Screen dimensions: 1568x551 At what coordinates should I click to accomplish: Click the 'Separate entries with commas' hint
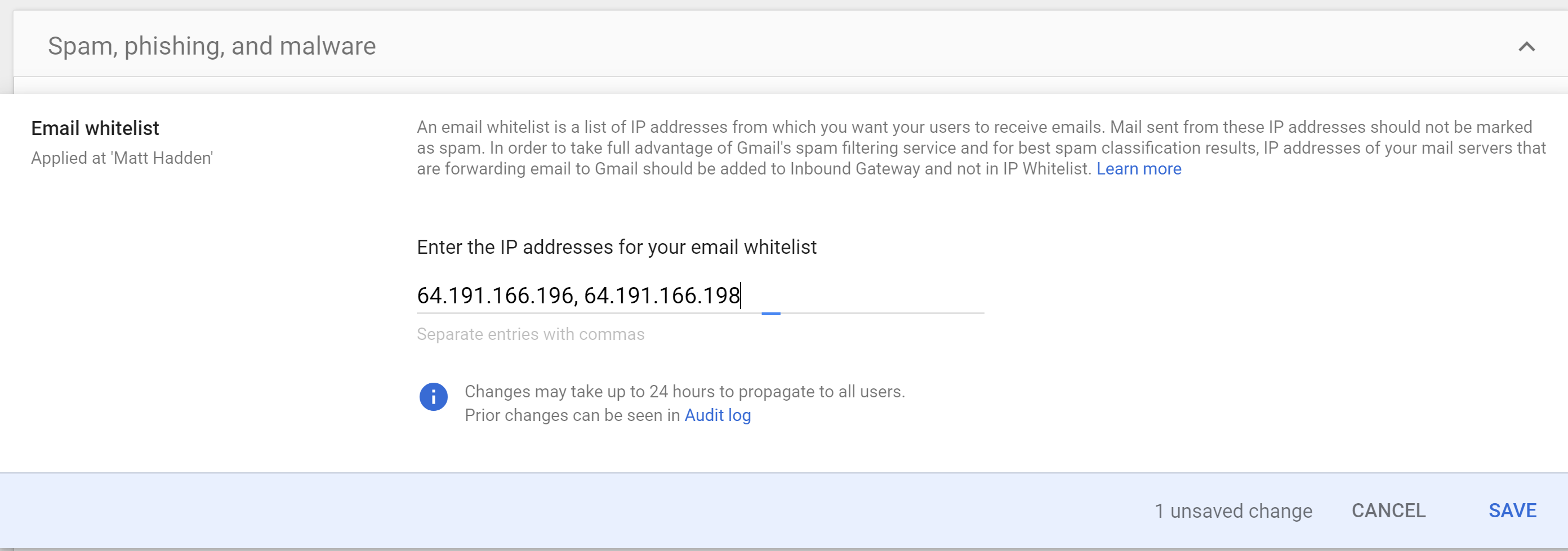(x=530, y=334)
